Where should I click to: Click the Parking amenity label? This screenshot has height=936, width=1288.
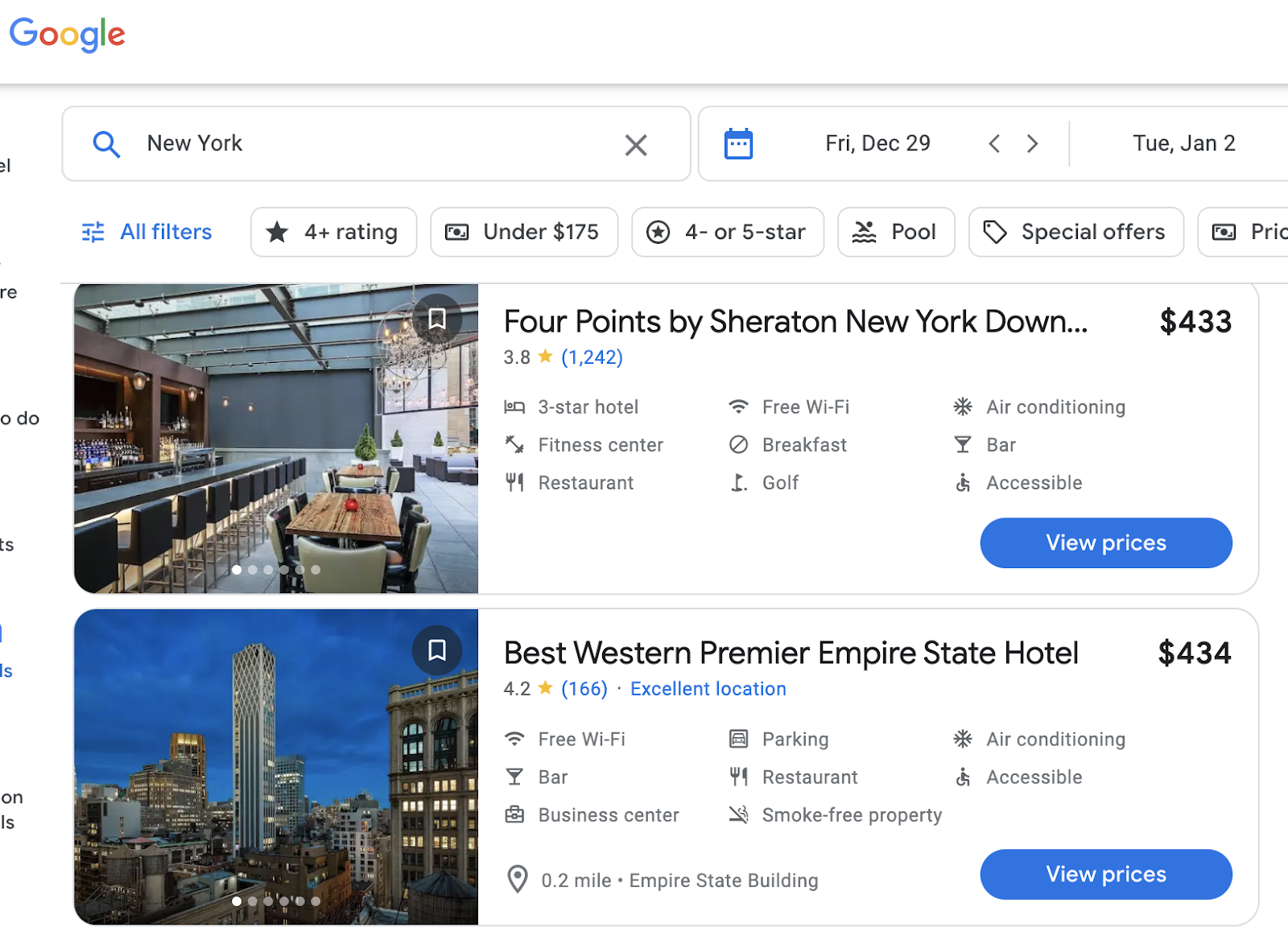(795, 740)
